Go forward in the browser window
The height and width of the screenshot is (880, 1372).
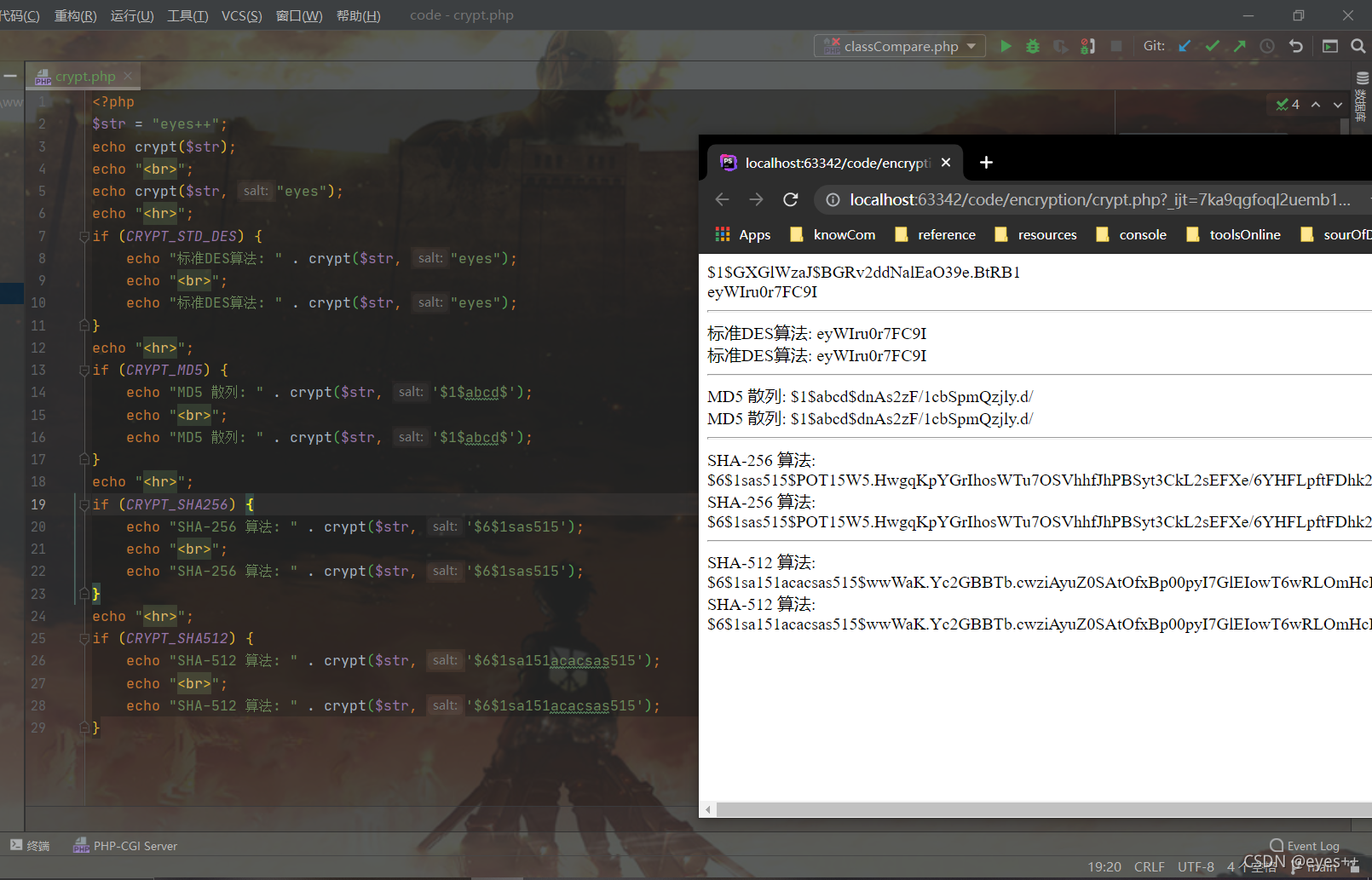click(757, 199)
